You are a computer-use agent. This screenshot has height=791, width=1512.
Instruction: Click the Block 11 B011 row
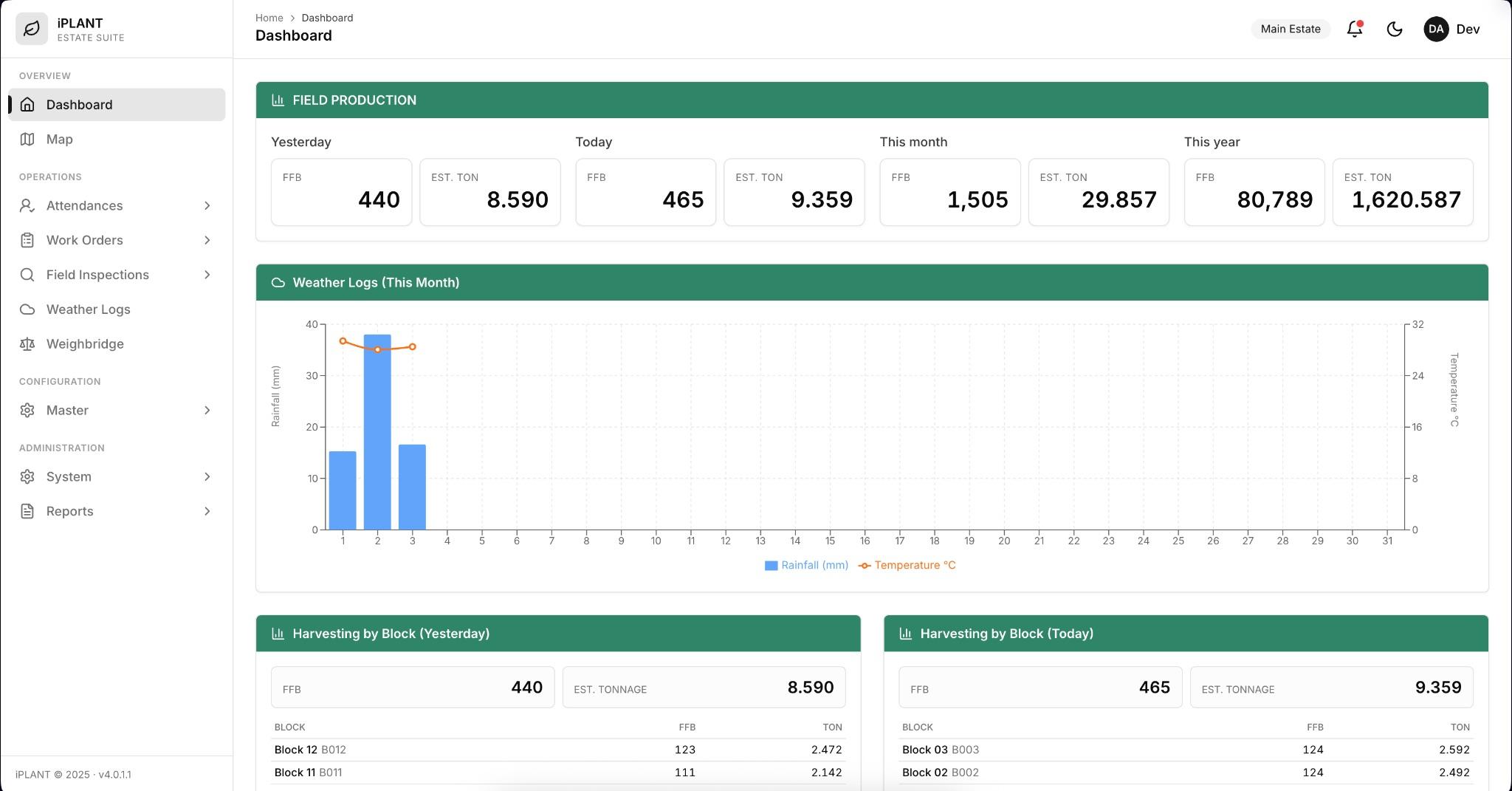tap(558, 773)
